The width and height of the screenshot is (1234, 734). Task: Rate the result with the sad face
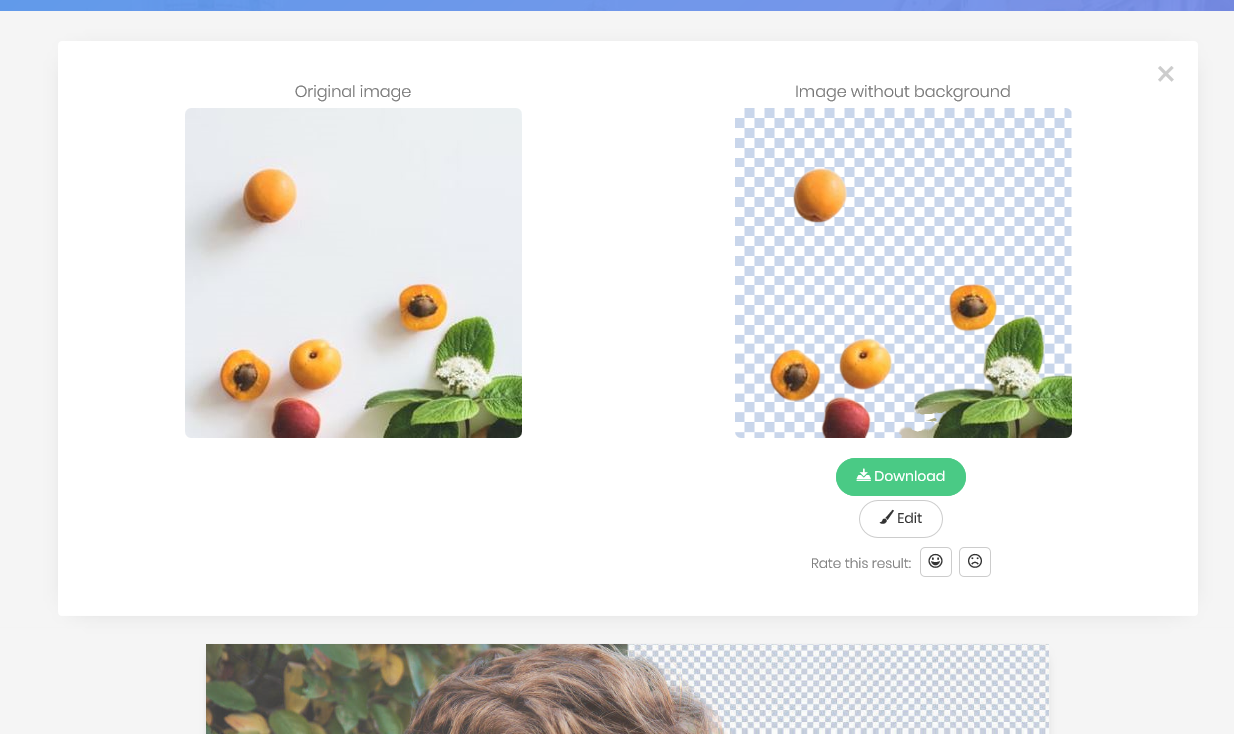(x=975, y=562)
